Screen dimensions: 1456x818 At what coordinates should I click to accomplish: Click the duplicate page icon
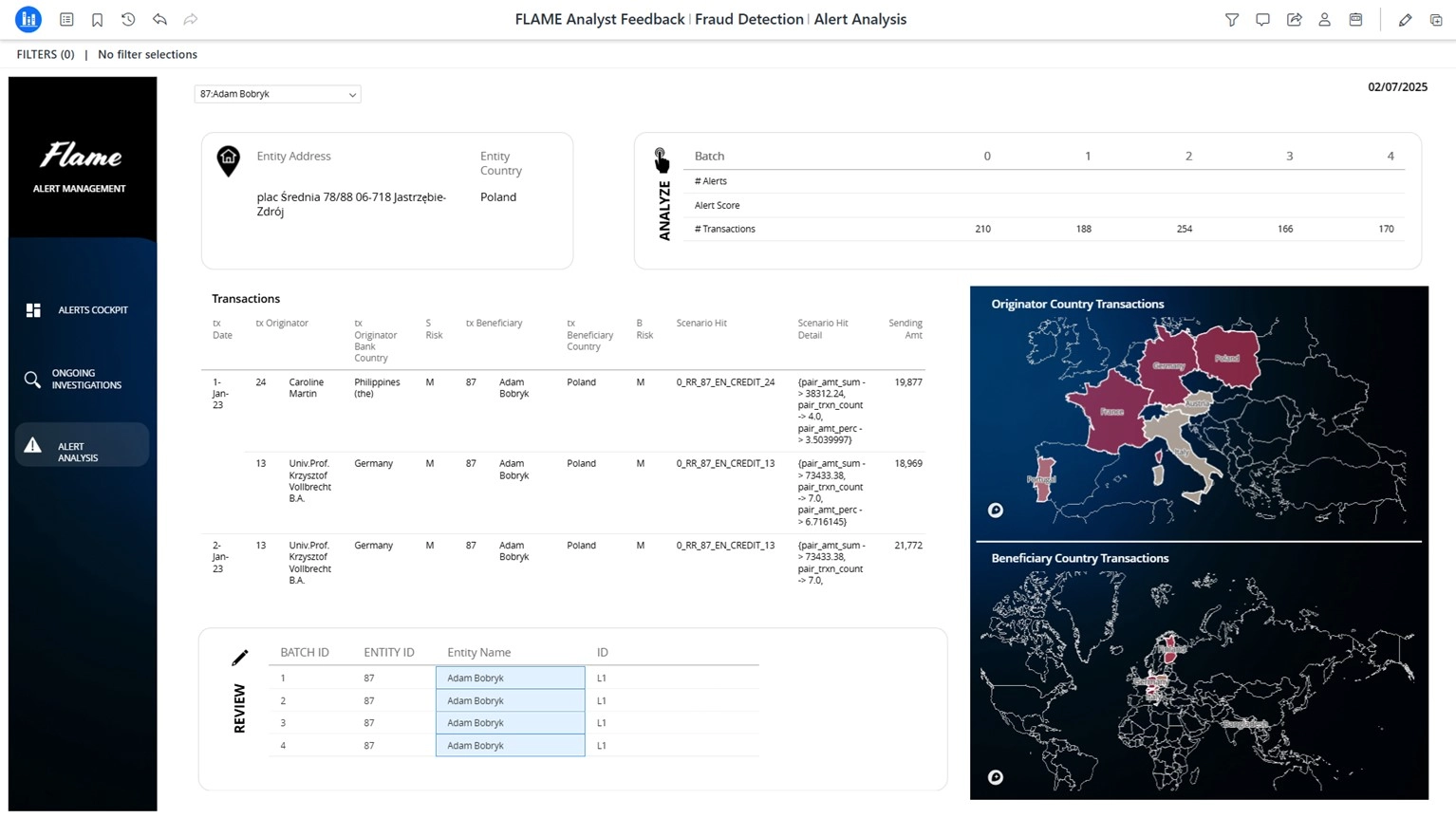(x=1436, y=19)
